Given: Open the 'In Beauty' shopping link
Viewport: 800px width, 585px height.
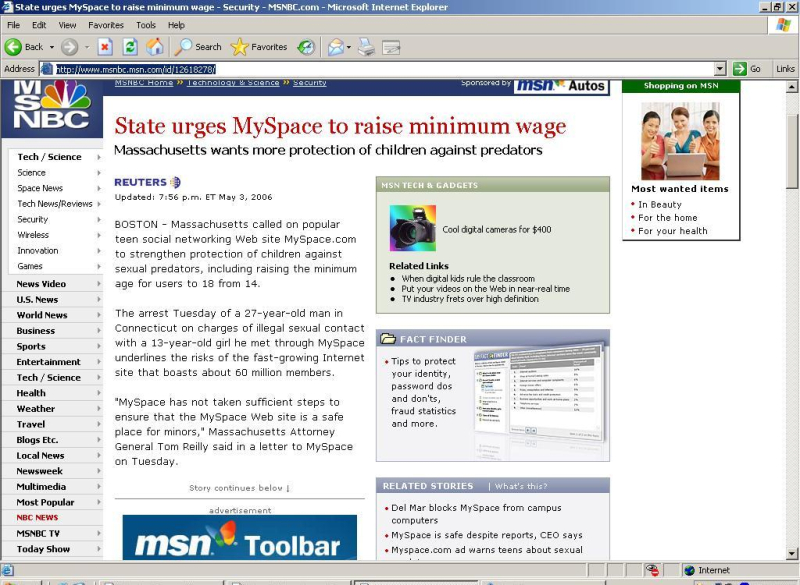Looking at the screenshot, I should (660, 205).
